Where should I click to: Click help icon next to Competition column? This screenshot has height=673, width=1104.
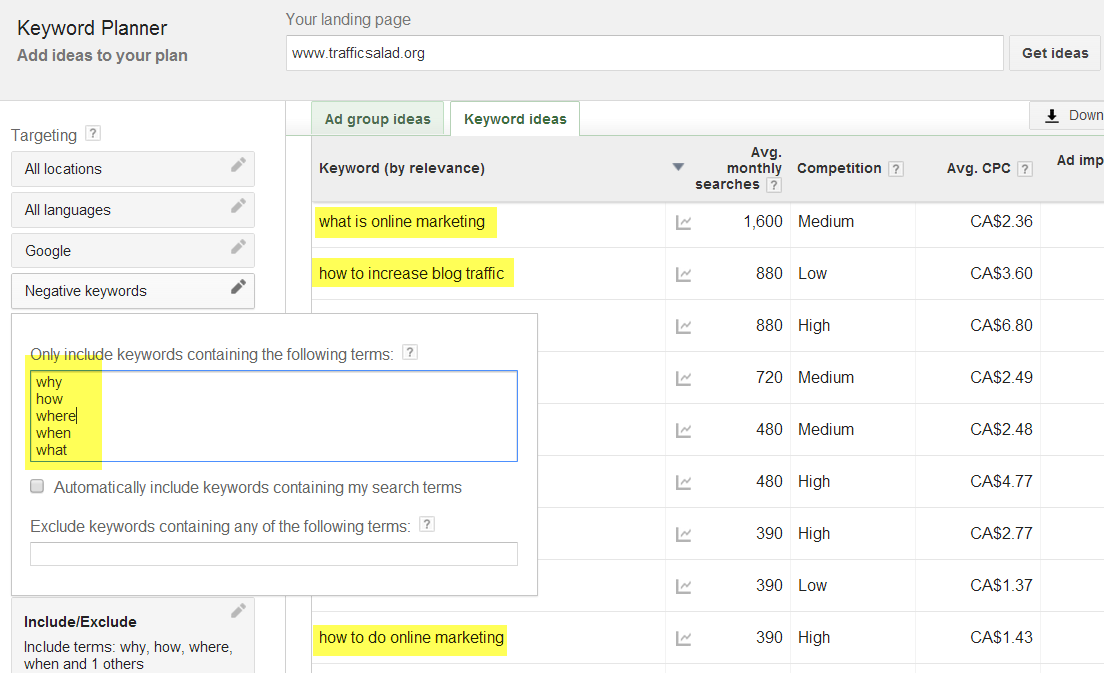(895, 169)
